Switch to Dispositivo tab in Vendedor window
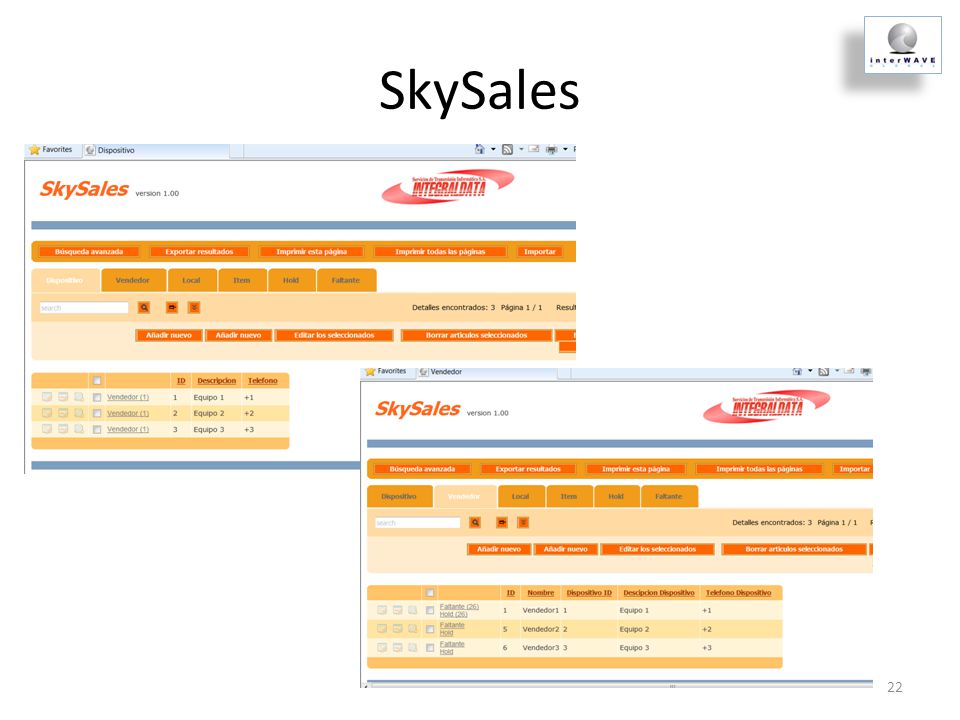The width and height of the screenshot is (960, 720). coord(399,497)
